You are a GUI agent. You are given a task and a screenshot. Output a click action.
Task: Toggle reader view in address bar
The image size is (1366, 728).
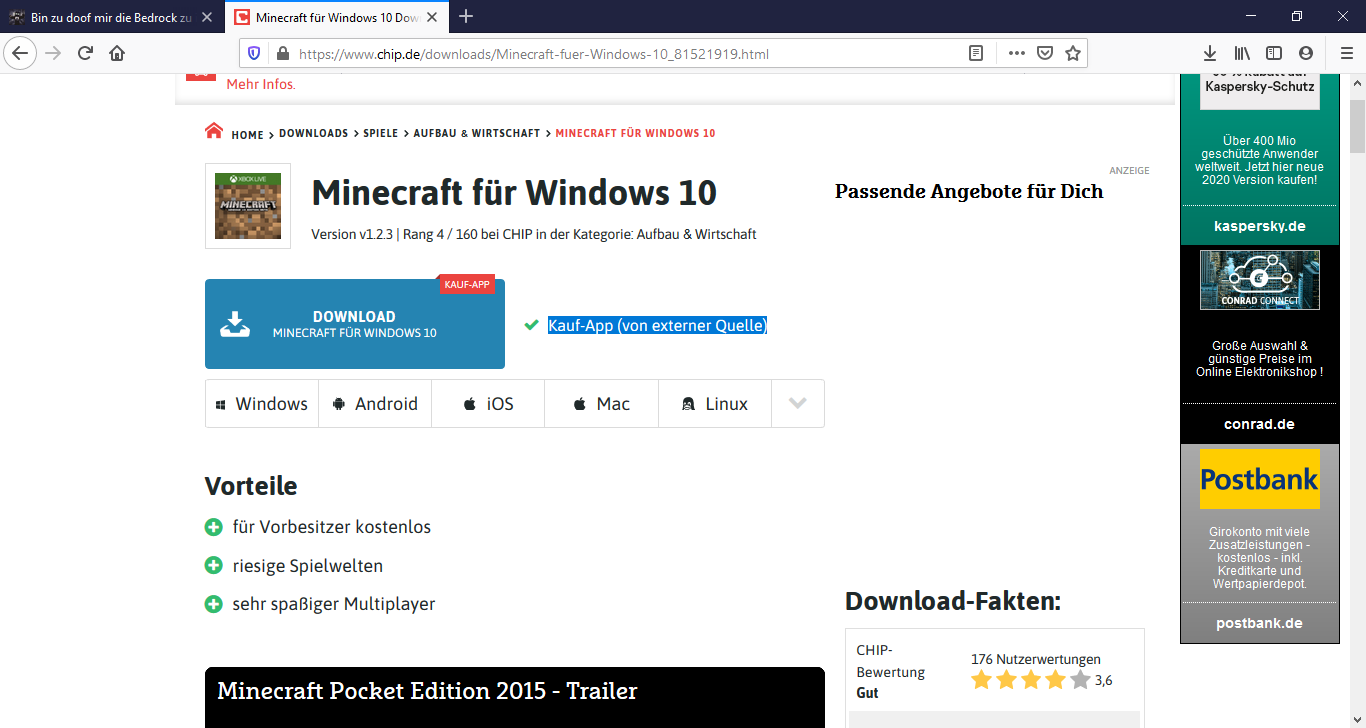click(976, 54)
